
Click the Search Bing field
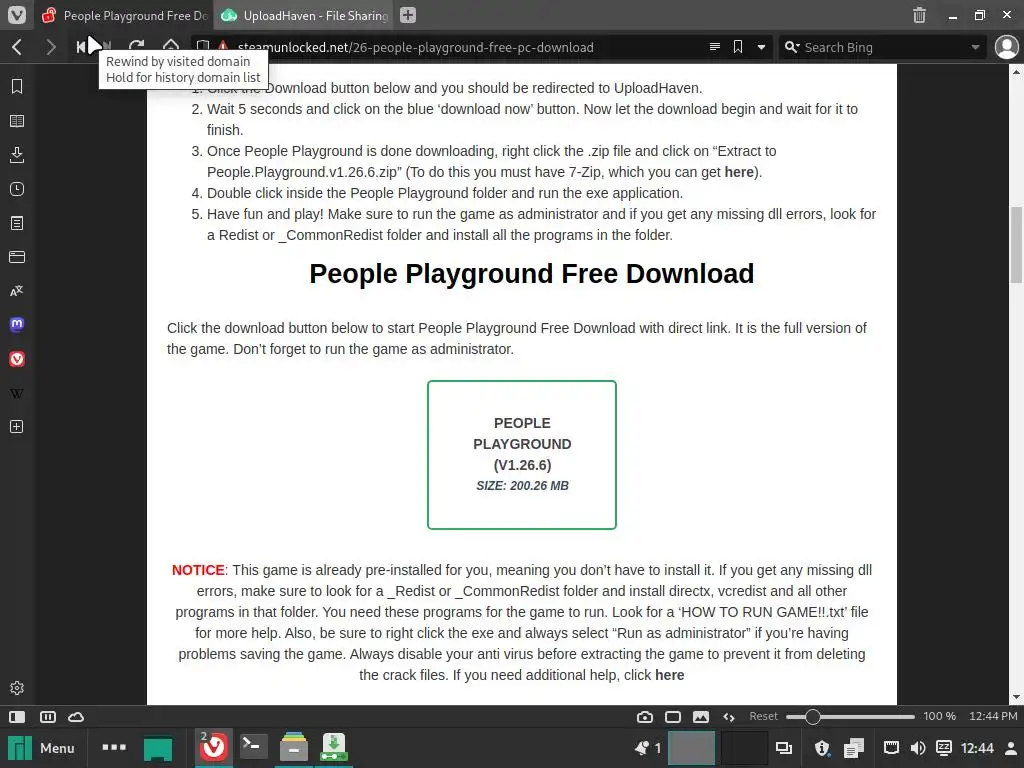tap(882, 47)
